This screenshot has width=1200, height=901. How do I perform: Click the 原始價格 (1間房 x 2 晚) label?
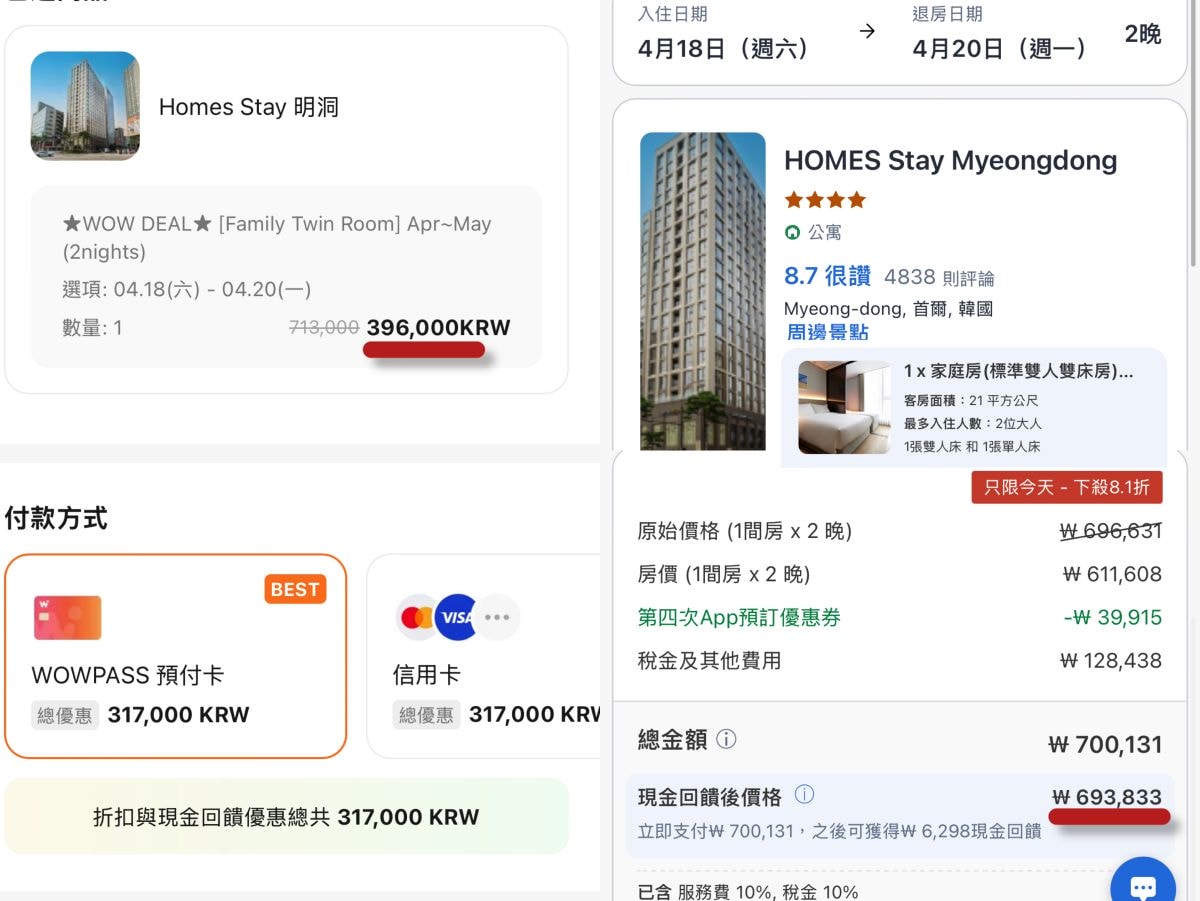pyautogui.click(x=745, y=531)
